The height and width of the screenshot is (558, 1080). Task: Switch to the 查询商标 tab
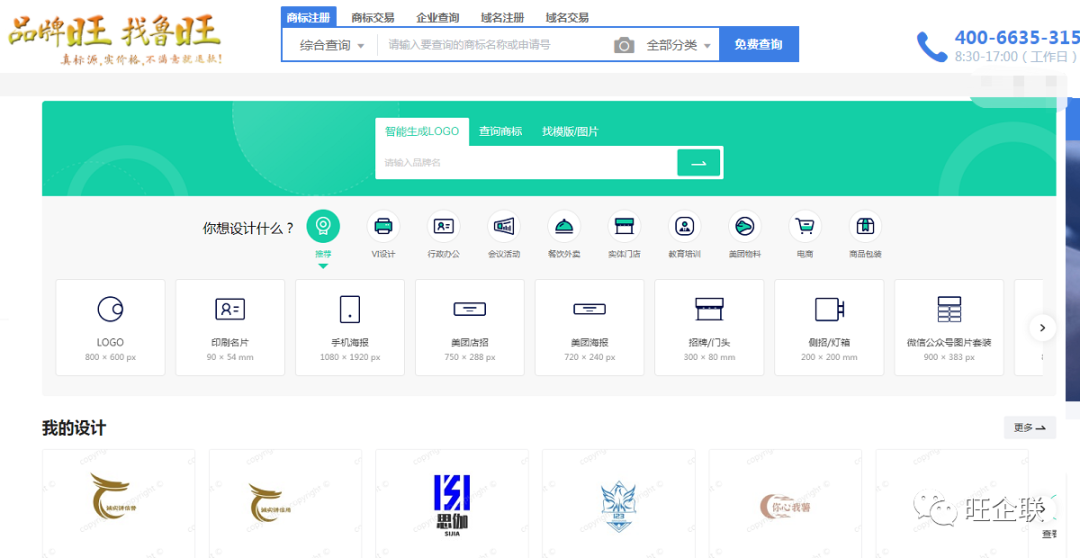point(500,131)
